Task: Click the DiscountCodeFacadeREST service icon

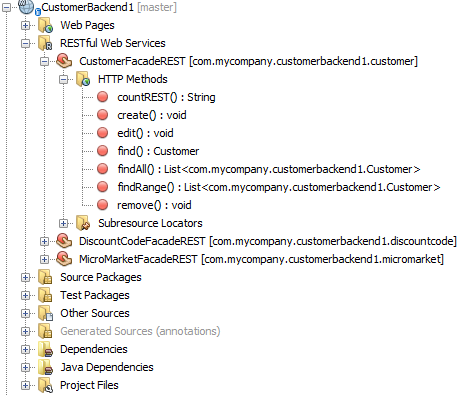Action: 64,241
